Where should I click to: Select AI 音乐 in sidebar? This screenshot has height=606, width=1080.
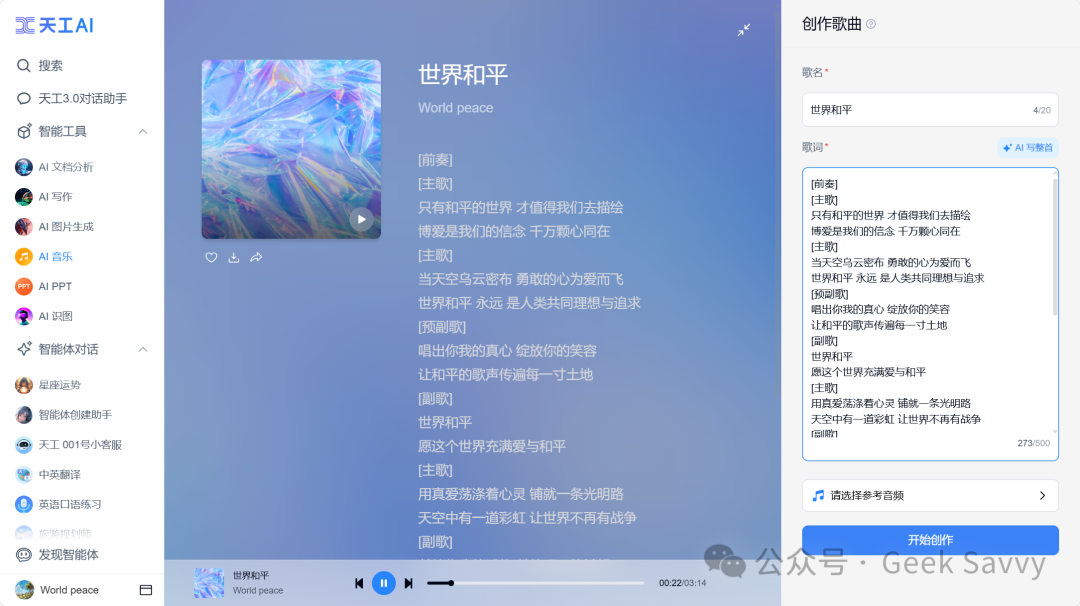(44, 257)
